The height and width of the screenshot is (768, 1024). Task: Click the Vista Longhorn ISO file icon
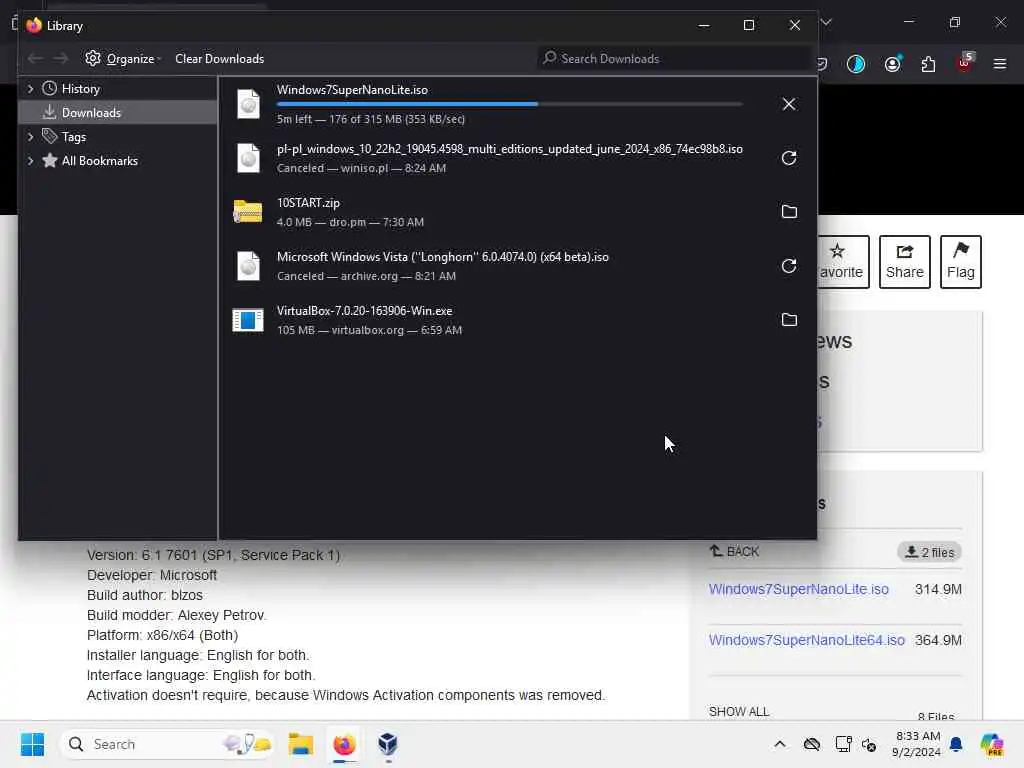(248, 266)
